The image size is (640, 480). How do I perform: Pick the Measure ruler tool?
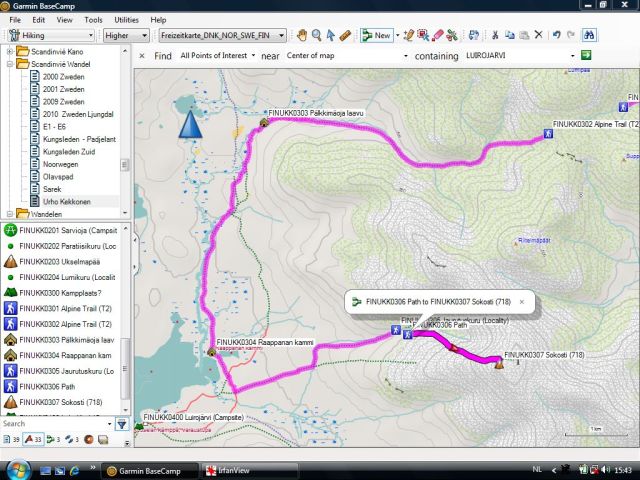(345, 35)
